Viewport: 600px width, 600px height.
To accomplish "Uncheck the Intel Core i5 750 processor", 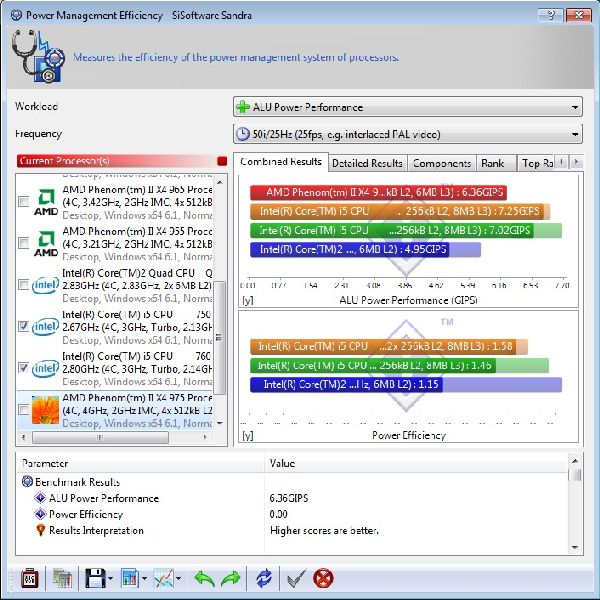I will pos(23,326).
